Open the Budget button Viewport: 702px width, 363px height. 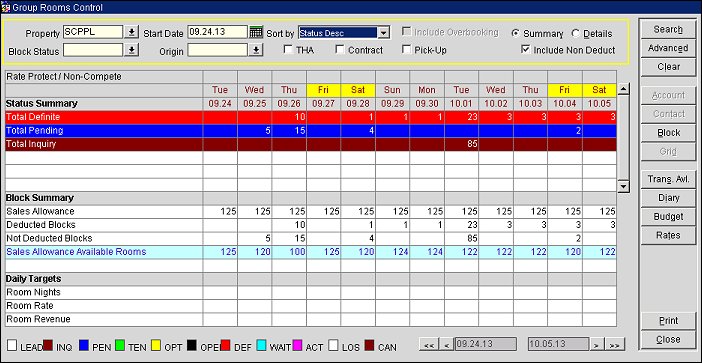[x=668, y=217]
